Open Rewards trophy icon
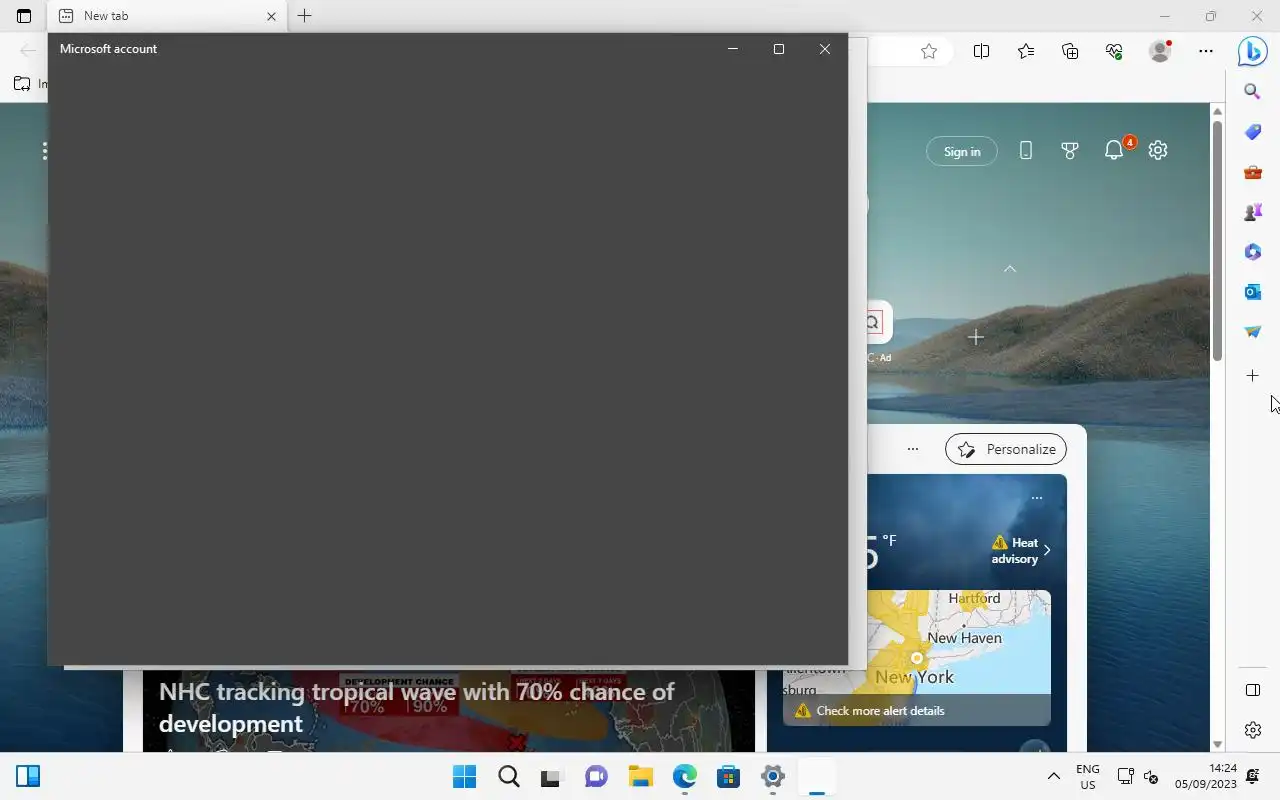 1070,150
